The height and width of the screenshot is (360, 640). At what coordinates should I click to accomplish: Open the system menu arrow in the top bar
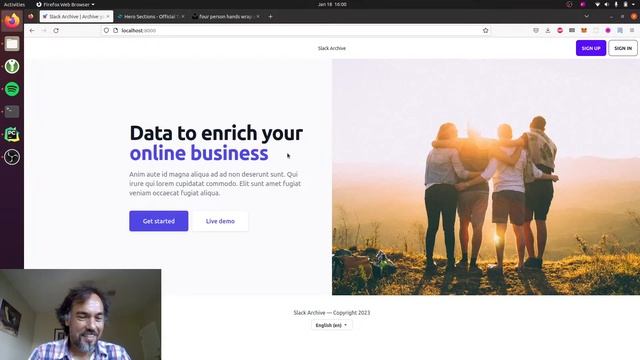634,4
